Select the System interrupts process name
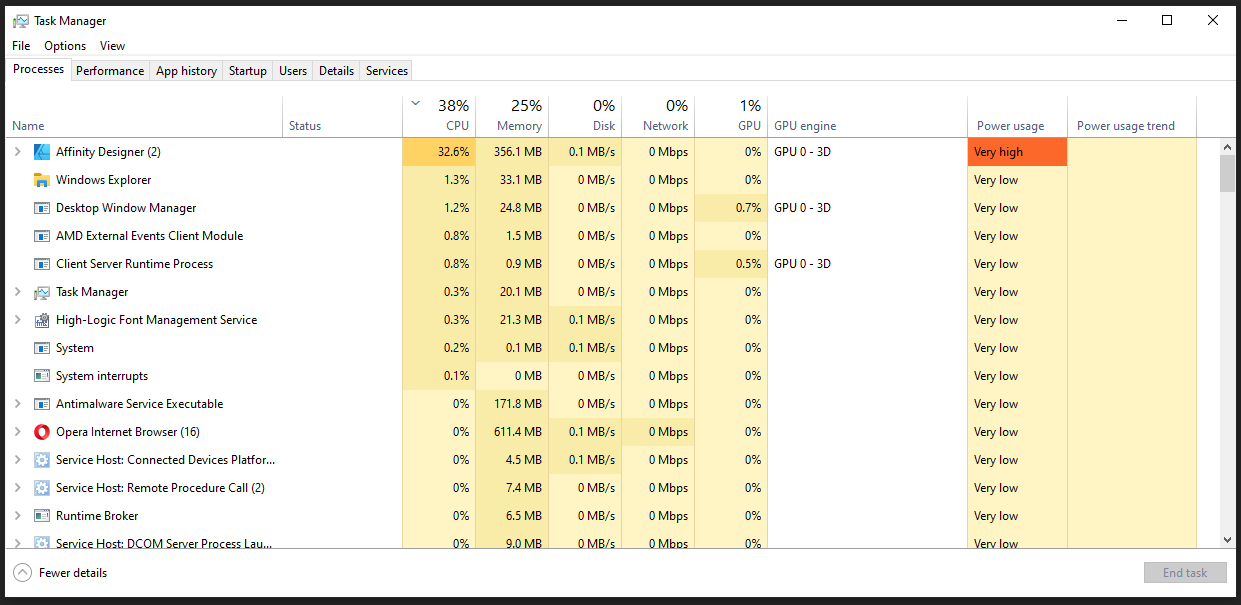This screenshot has width=1241, height=605. click(102, 376)
